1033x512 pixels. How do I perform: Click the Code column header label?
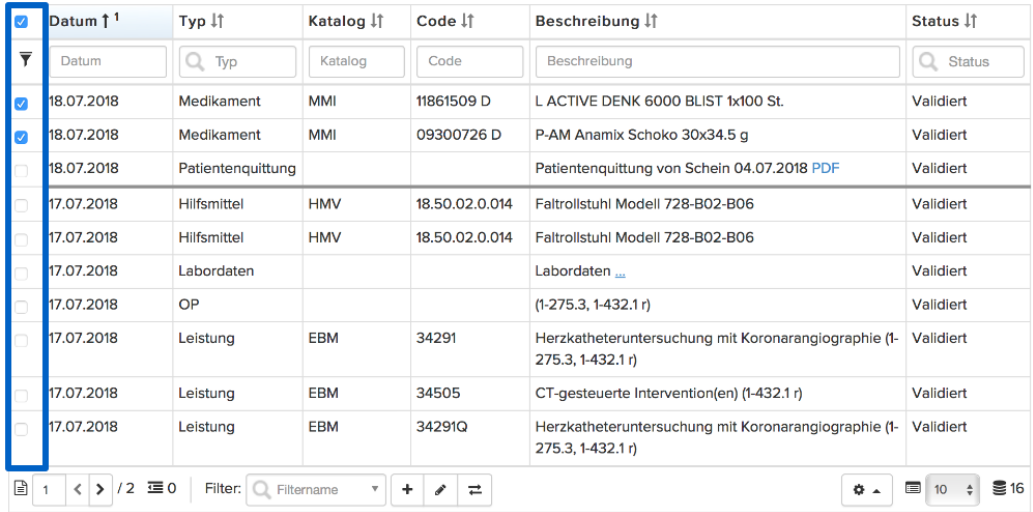[x=436, y=21]
